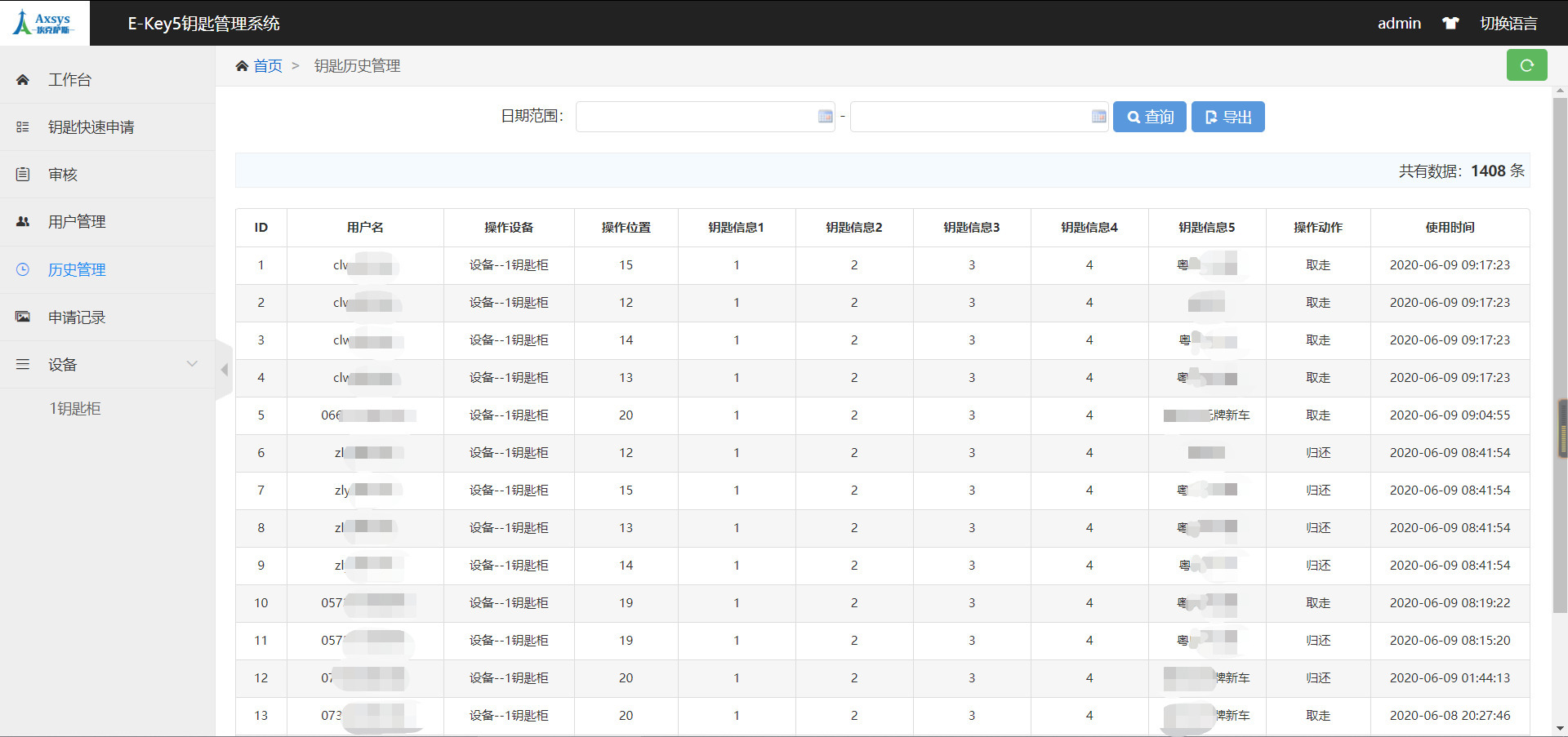This screenshot has height=737, width=1568.
Task: Click the clock icon beside 历史管理
Action: point(23,269)
